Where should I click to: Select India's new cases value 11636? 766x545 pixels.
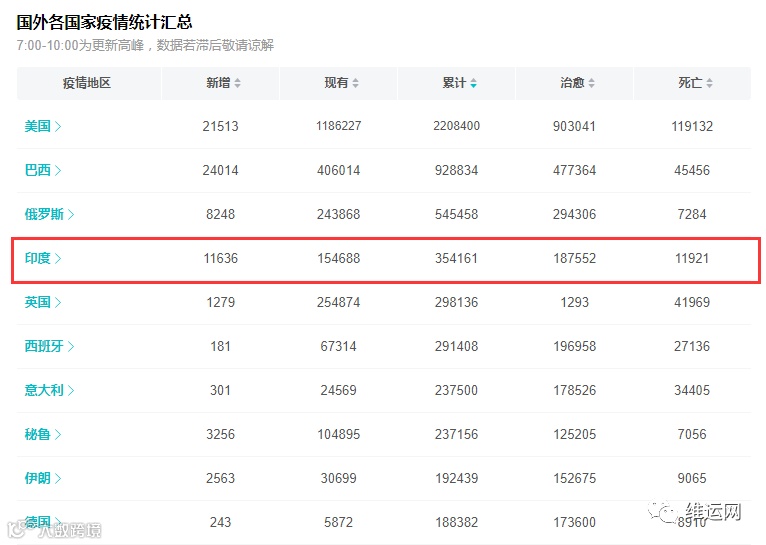tap(220, 258)
